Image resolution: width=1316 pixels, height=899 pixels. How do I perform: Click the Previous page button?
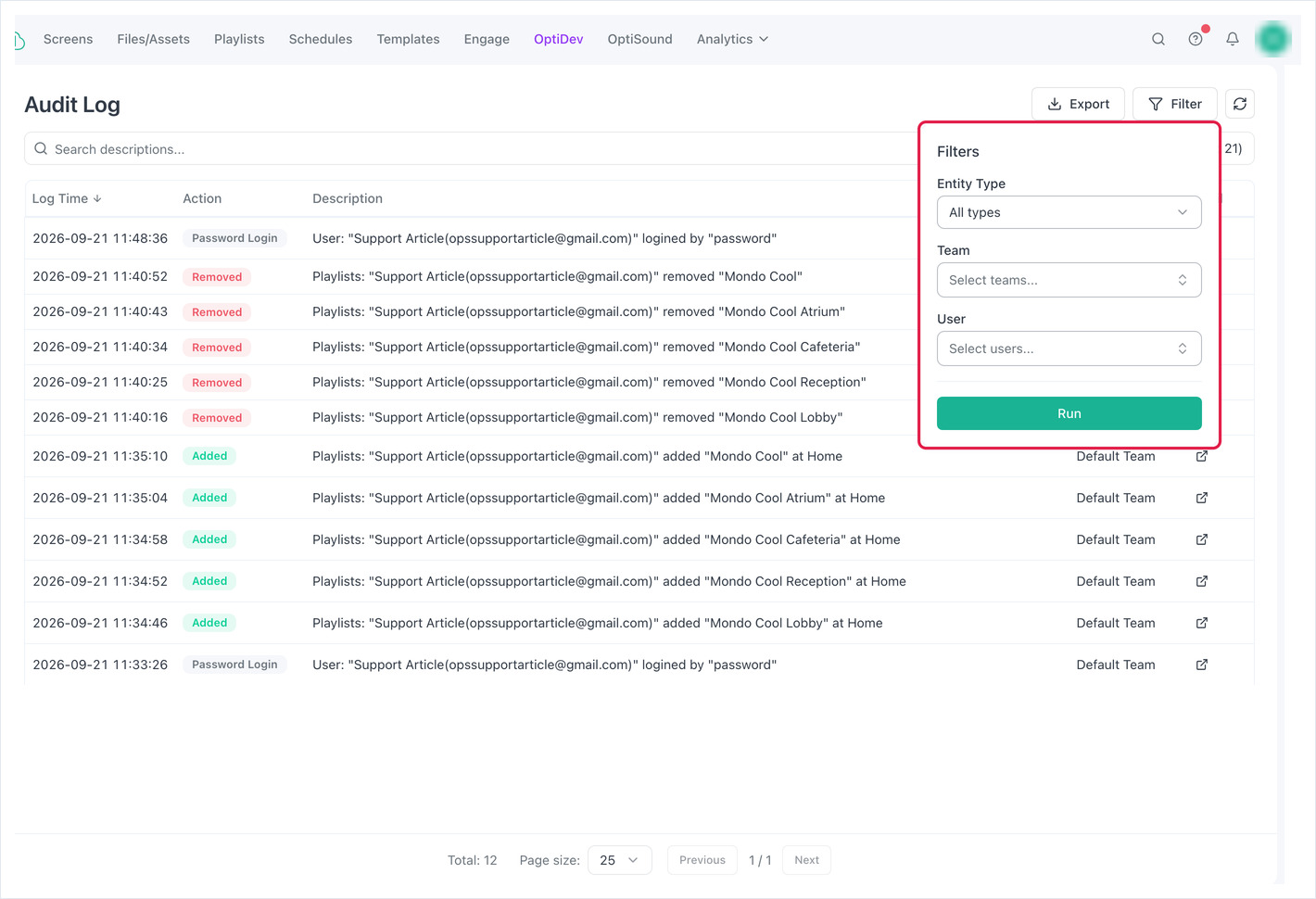[702, 860]
